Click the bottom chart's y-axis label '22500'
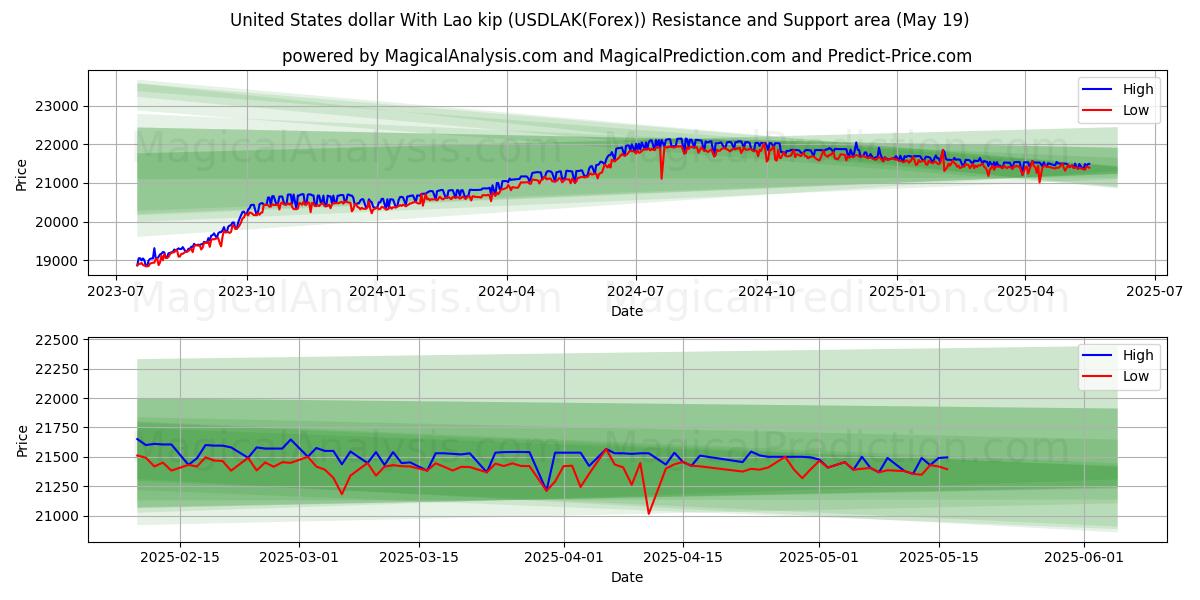 pos(58,341)
